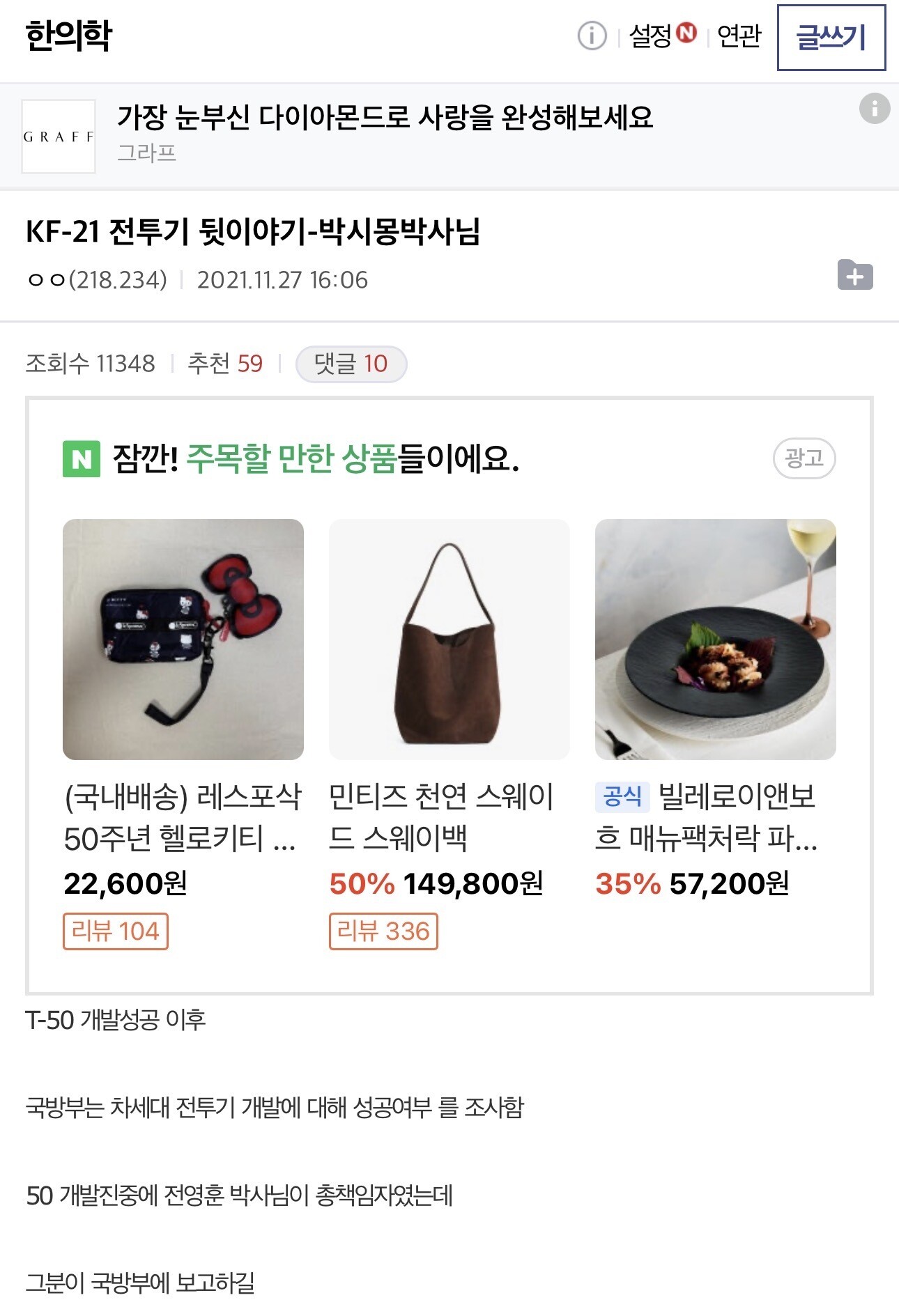Open the 연관 galleries menu
The height and width of the screenshot is (1316, 899).
point(739,36)
